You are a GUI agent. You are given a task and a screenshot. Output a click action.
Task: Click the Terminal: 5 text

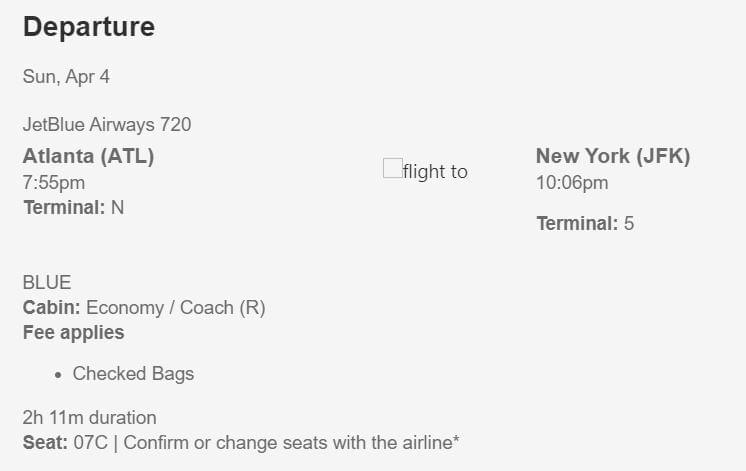point(585,223)
